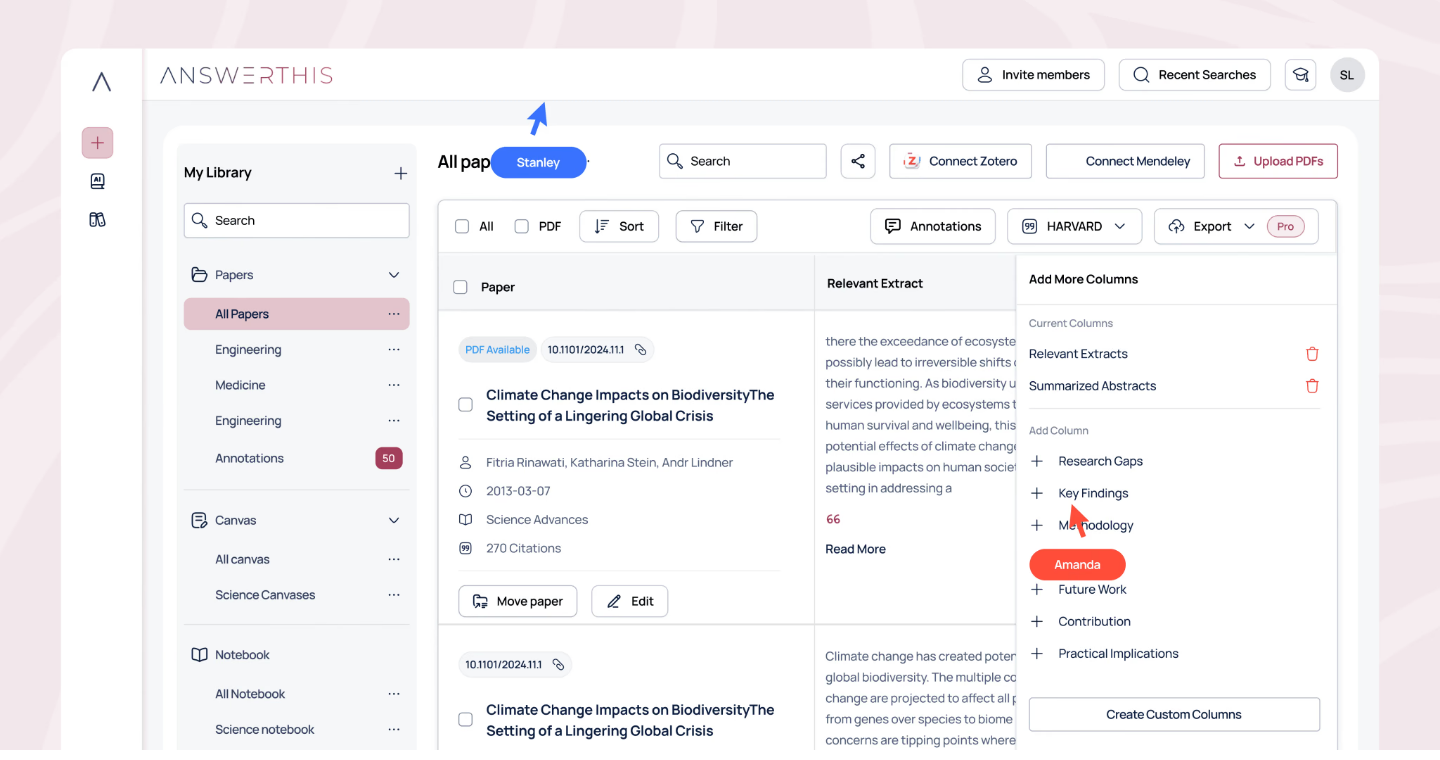This screenshot has height=760, width=1440.
Task: Delete the Summarized Abstracts column
Action: (x=1312, y=386)
